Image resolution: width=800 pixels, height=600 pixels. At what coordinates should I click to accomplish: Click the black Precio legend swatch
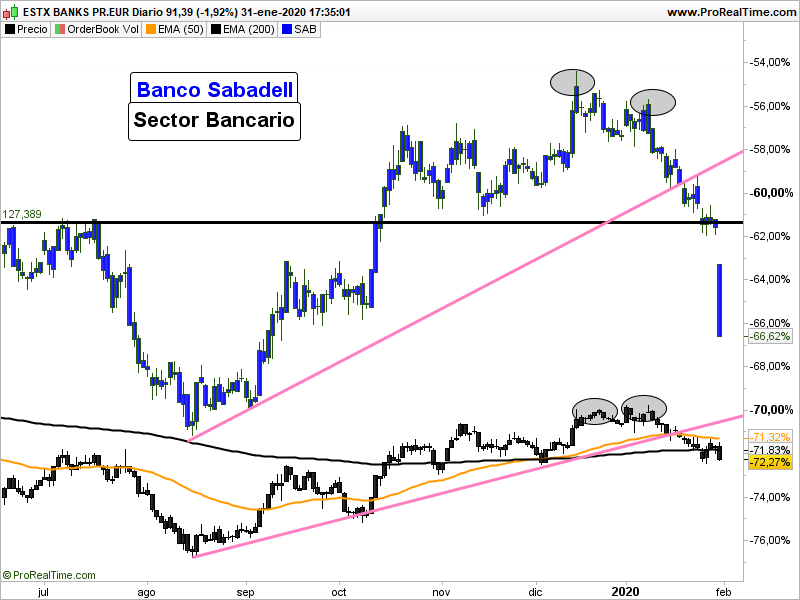[x=9, y=30]
